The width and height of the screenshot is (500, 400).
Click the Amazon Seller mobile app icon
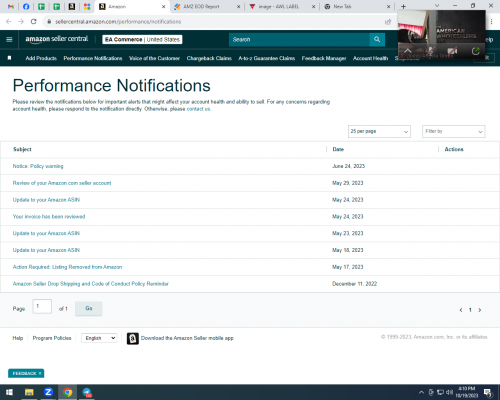click(133, 338)
